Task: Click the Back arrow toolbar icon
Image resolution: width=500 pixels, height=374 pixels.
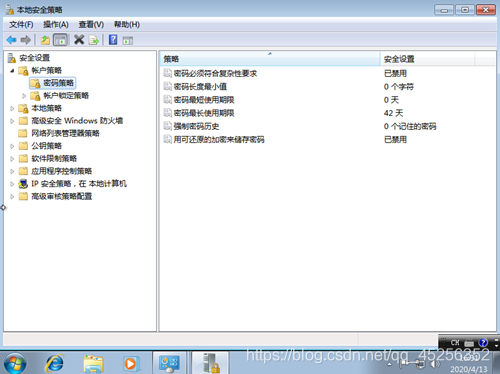Action: click(x=11, y=40)
